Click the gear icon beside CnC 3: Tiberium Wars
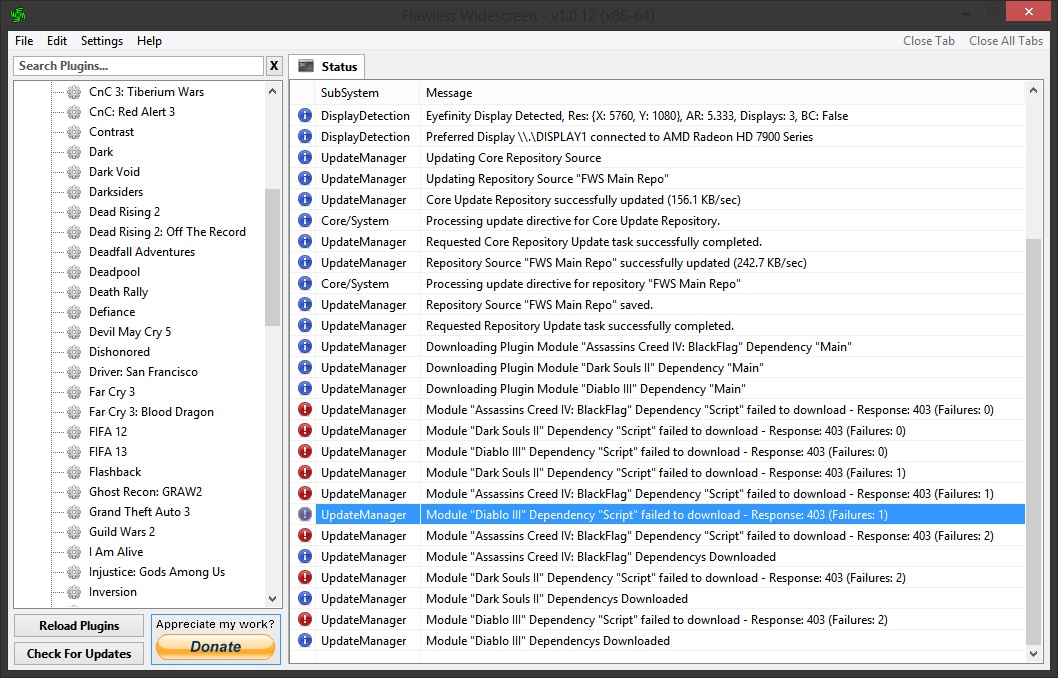This screenshot has width=1058, height=678. pyautogui.click(x=74, y=92)
